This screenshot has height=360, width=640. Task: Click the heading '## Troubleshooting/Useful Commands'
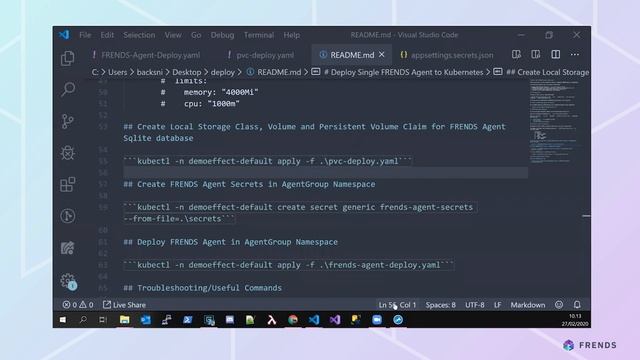coord(202,288)
